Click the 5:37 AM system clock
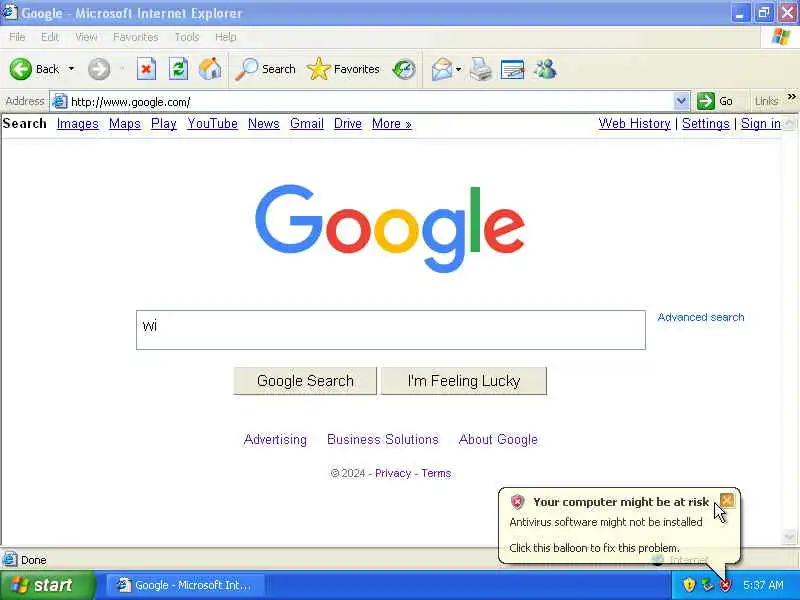The width and height of the screenshot is (800, 600). click(763, 585)
